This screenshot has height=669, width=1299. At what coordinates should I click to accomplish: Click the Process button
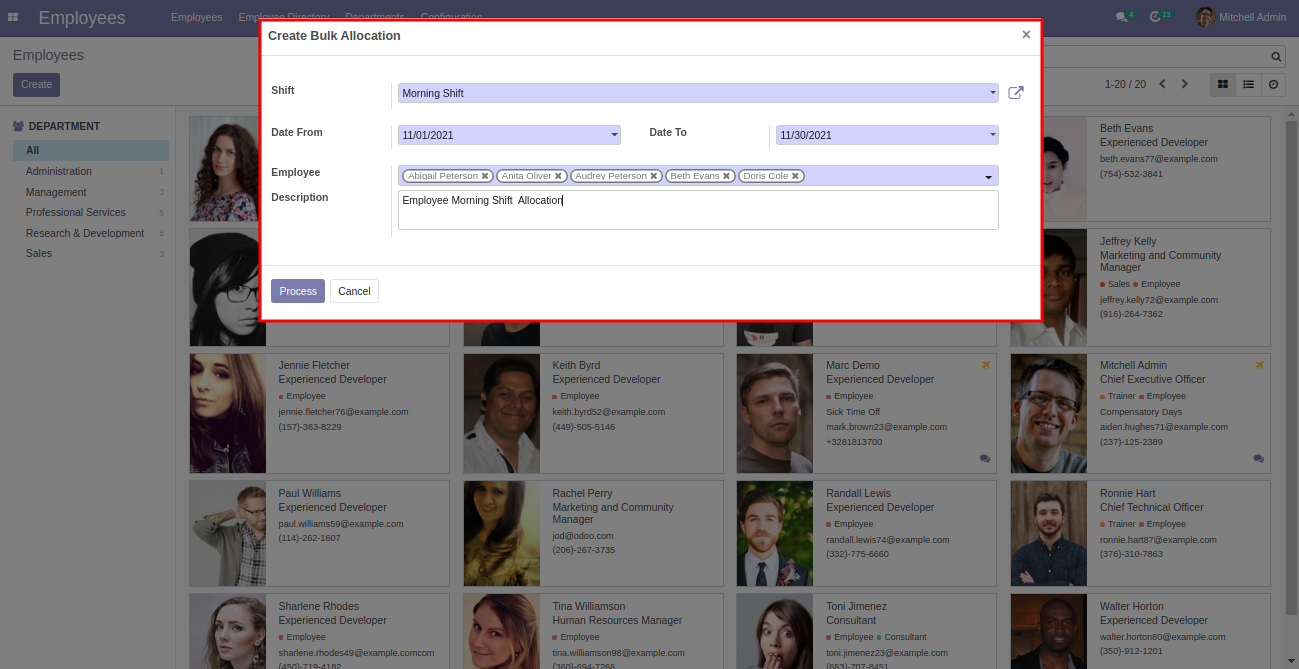tap(298, 291)
